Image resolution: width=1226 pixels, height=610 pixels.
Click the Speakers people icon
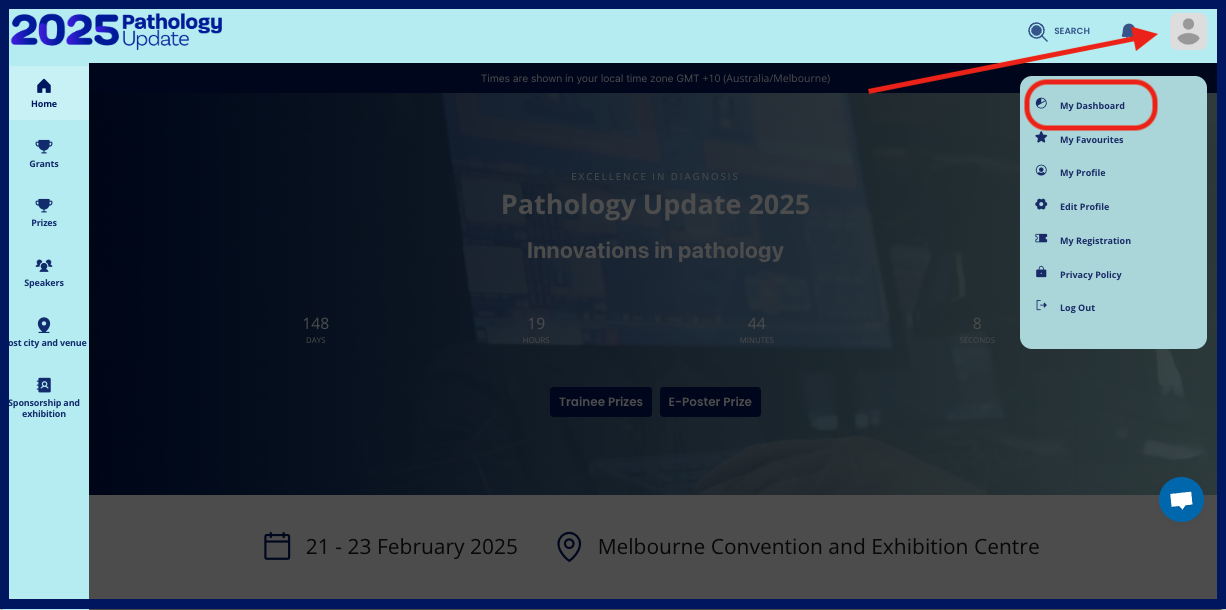(44, 265)
